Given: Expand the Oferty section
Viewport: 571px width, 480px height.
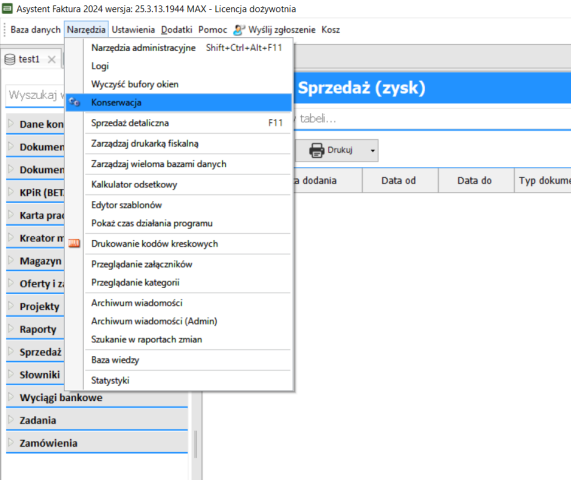Looking at the screenshot, I should [11, 283].
